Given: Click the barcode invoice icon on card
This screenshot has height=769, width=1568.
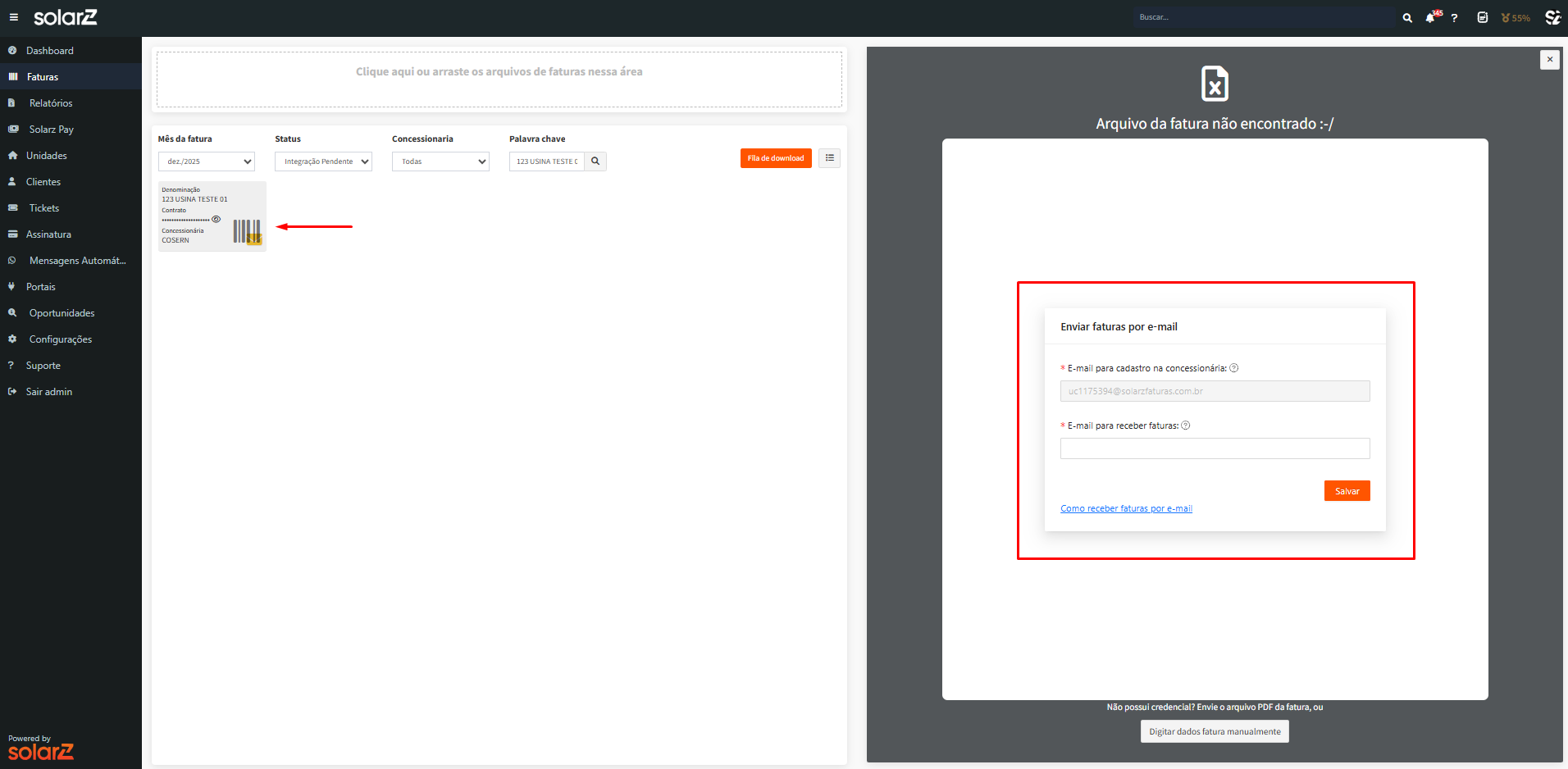Looking at the screenshot, I should [247, 232].
